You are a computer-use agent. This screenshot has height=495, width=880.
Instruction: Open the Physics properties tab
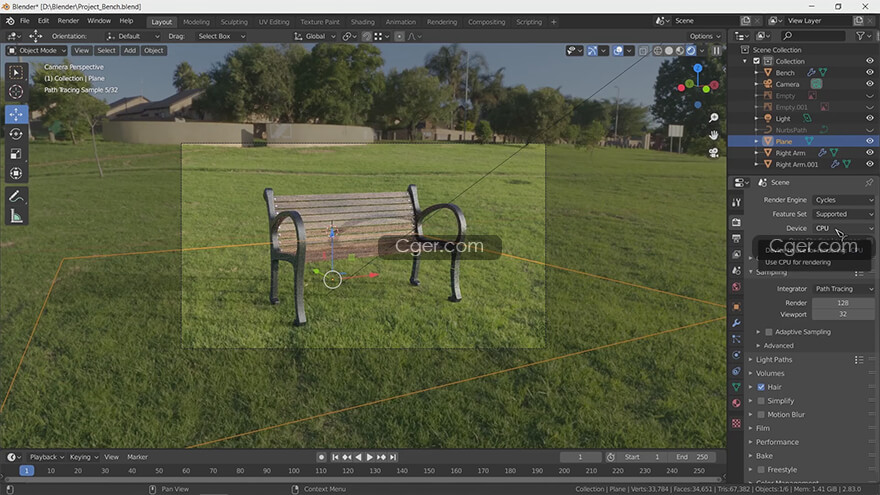[736, 355]
